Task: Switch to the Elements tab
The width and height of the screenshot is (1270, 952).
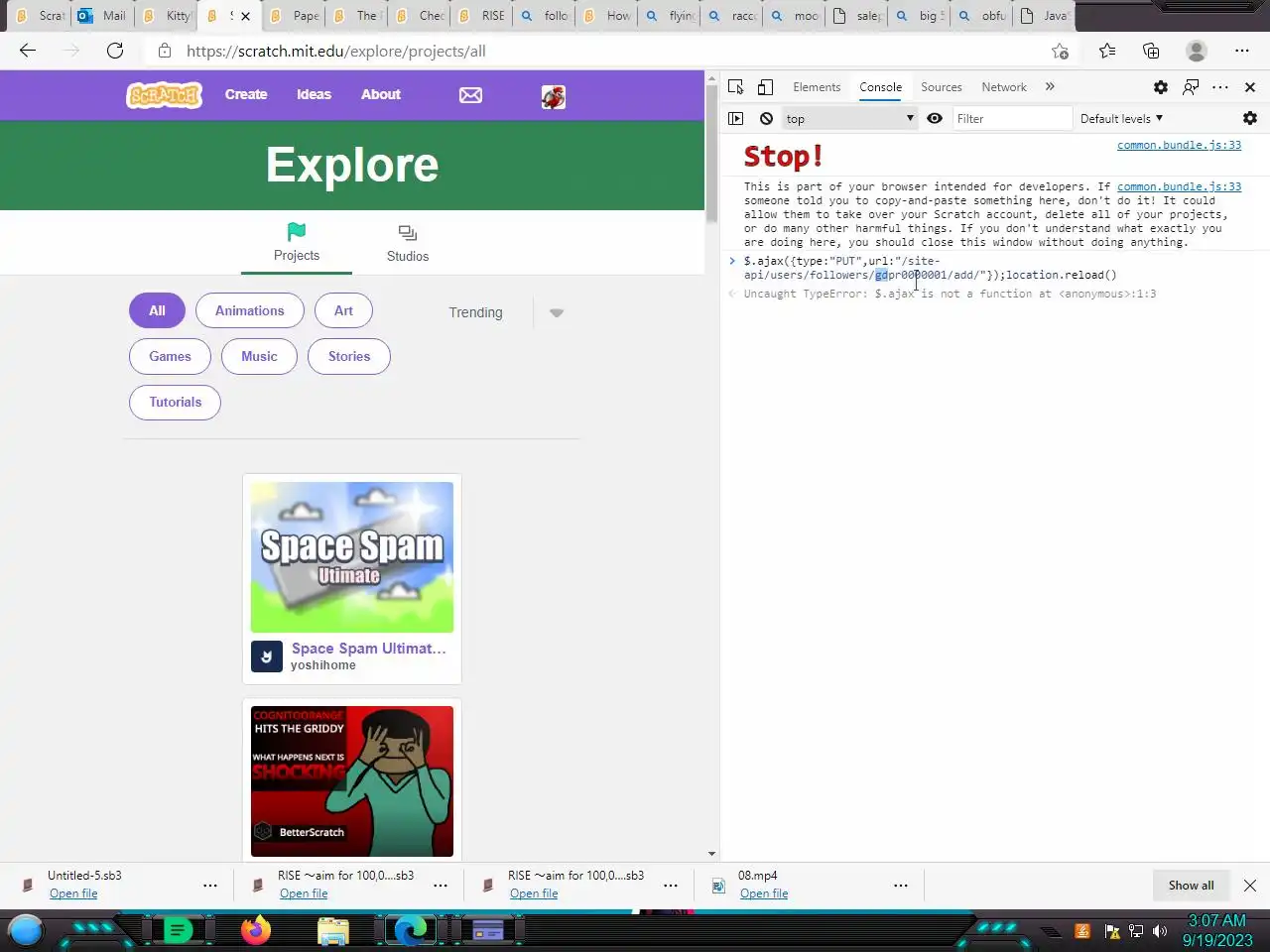Action: (x=817, y=87)
